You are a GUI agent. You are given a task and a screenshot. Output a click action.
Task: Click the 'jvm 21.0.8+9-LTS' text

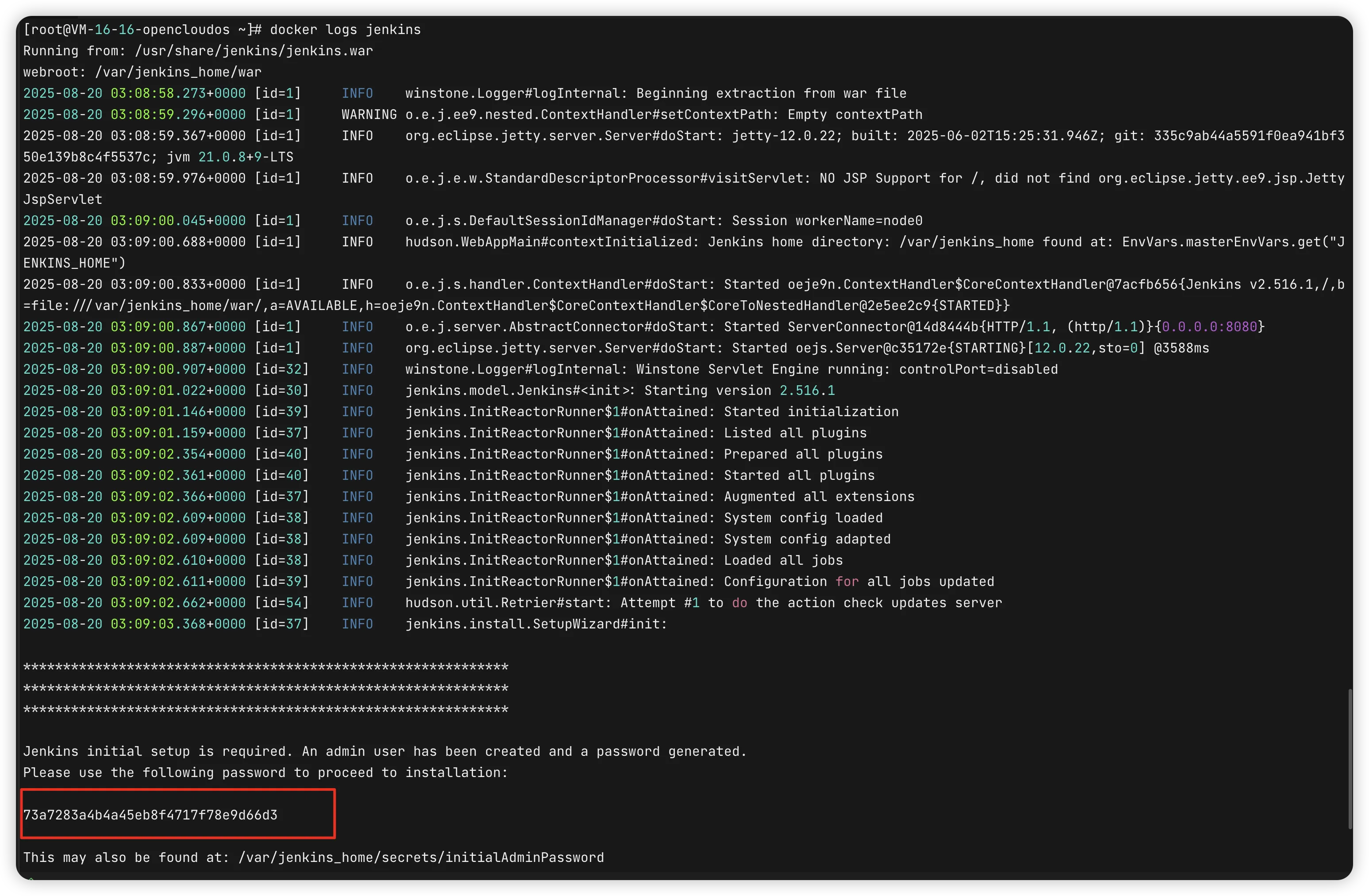230,157
